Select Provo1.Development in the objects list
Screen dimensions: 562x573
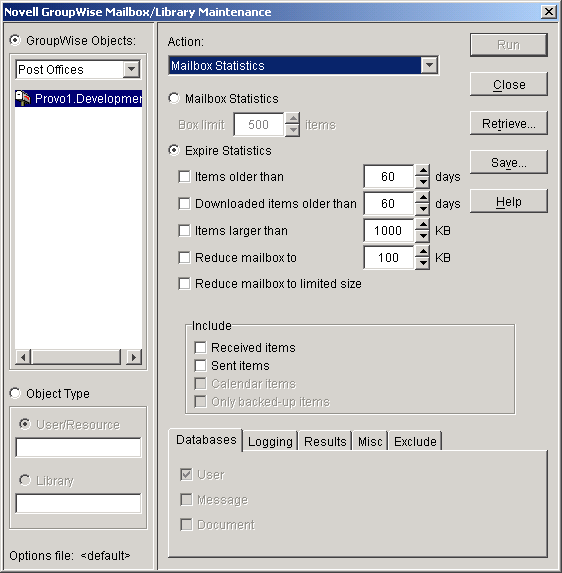(x=78, y=98)
